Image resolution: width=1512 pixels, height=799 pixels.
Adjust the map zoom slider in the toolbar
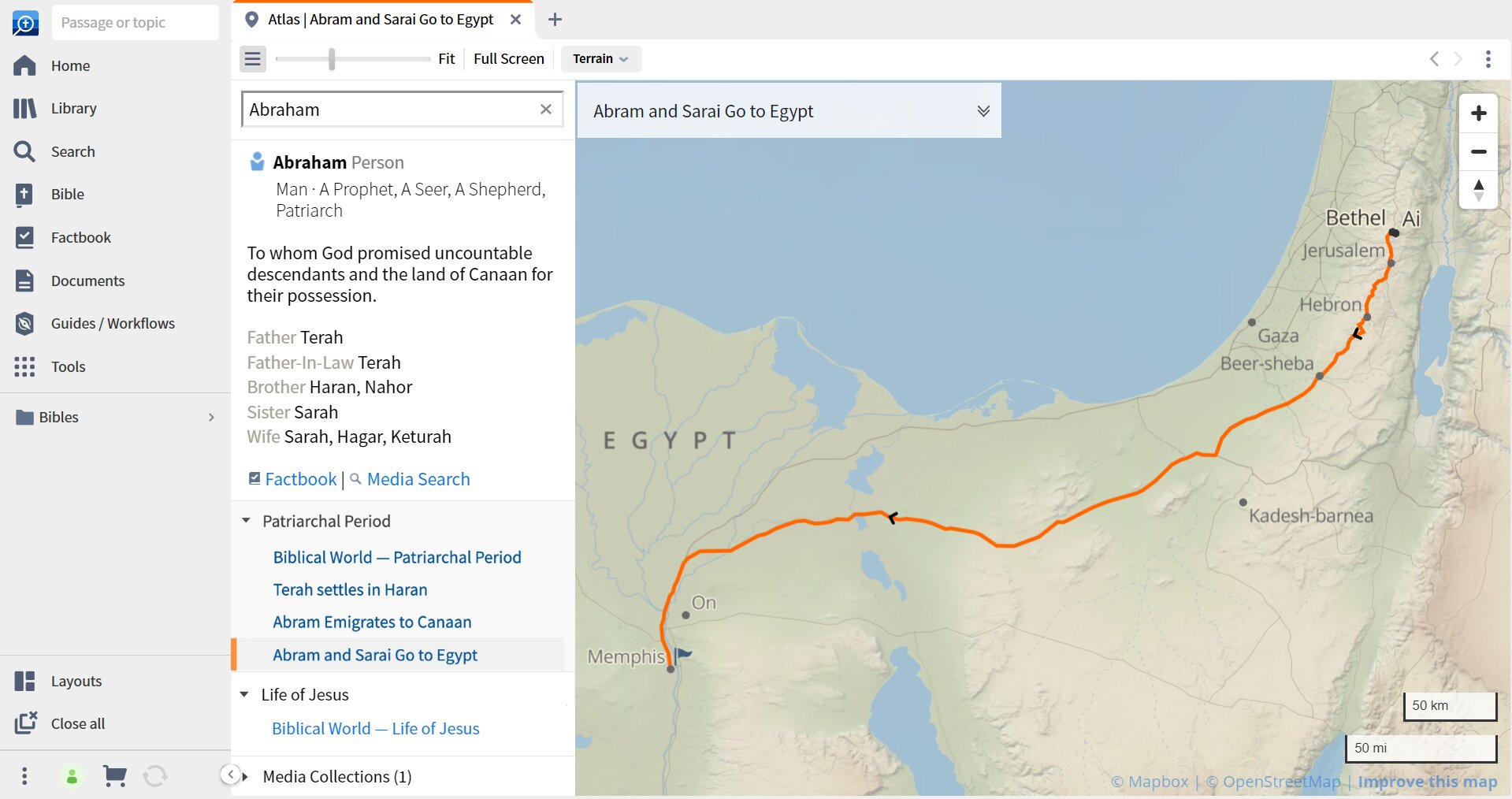[x=331, y=58]
